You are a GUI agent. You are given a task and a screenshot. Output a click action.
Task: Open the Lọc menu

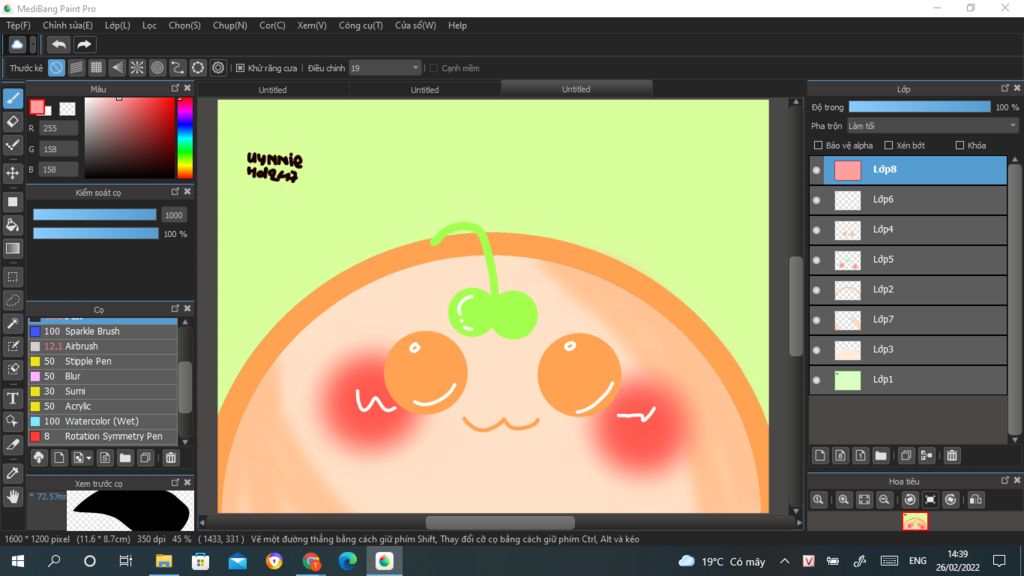click(x=150, y=25)
